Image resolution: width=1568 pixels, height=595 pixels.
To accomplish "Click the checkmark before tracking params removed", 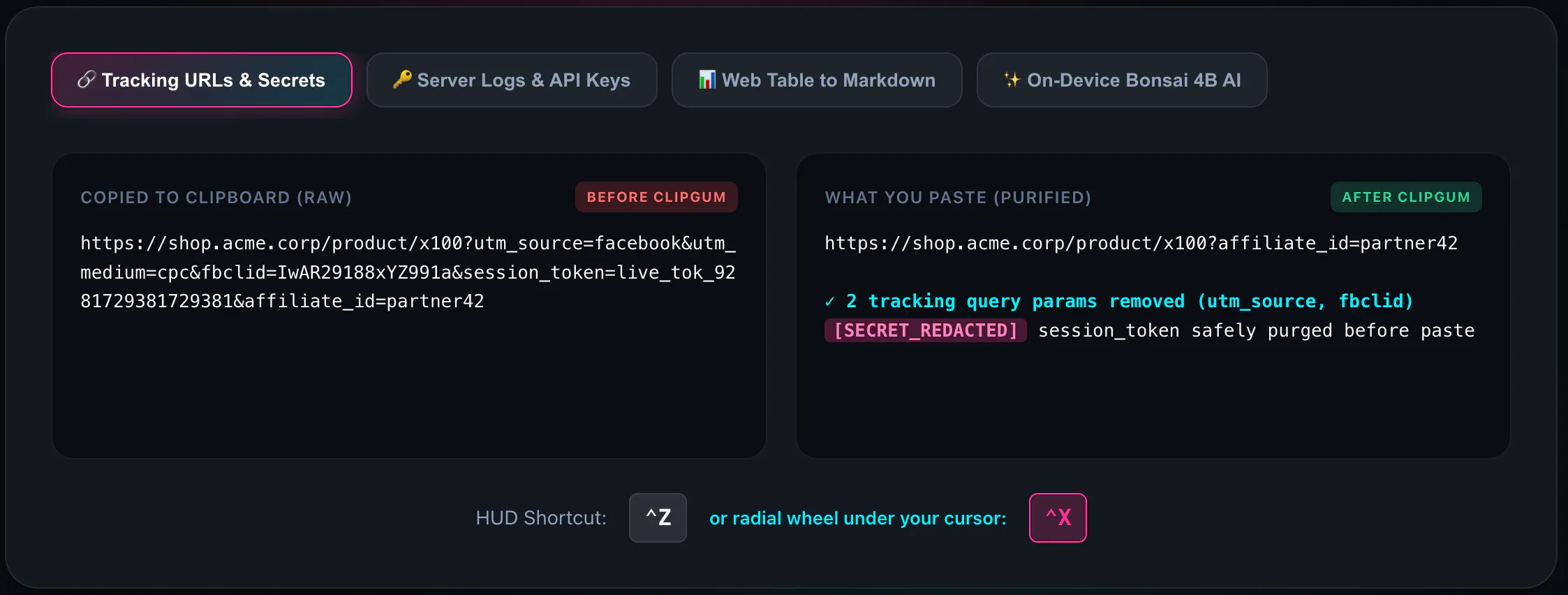I will point(830,302).
